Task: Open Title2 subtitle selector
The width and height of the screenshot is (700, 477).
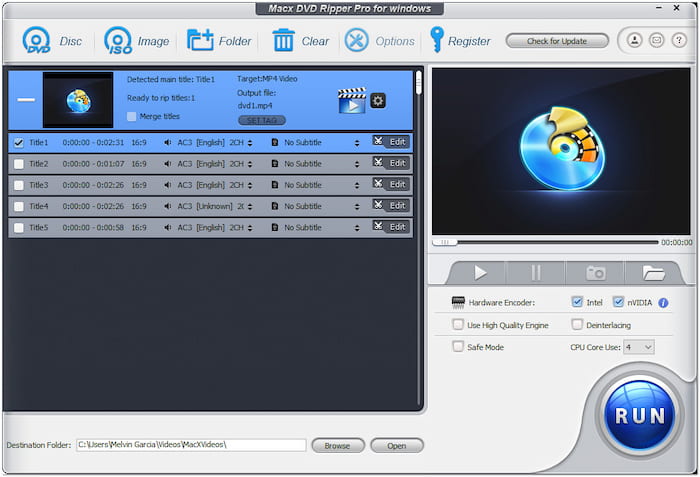Action: tap(357, 164)
